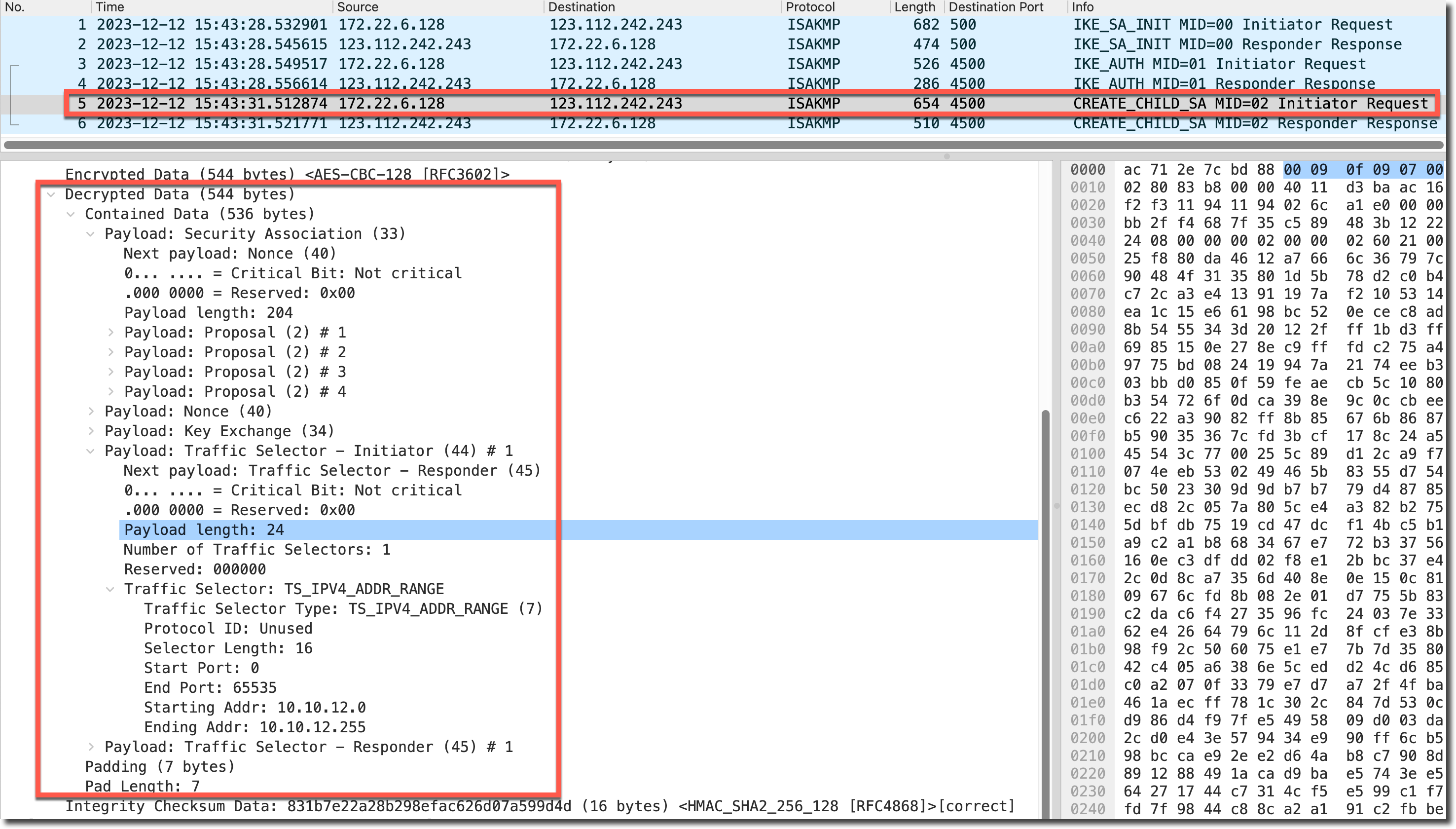Collapse Security Association payload node
Screen dimensions: 1456x829
click(90, 234)
